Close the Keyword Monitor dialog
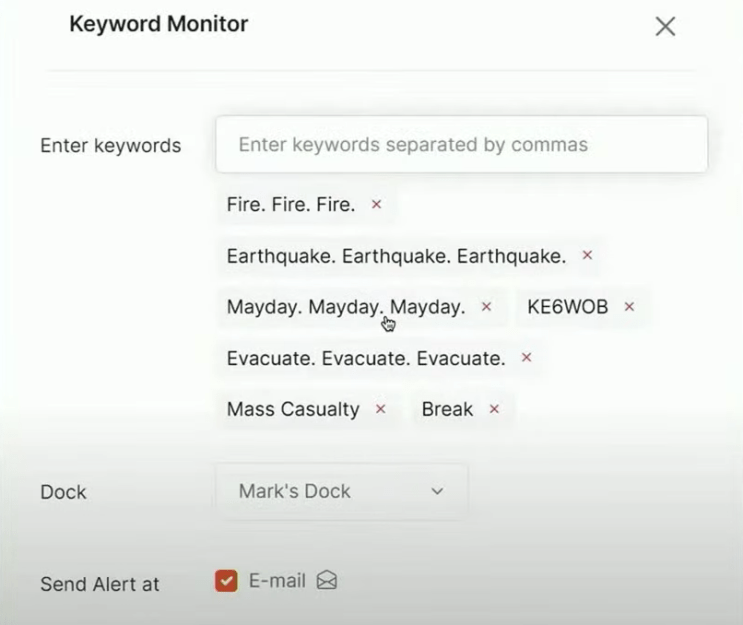The height and width of the screenshot is (625, 743). pos(665,27)
